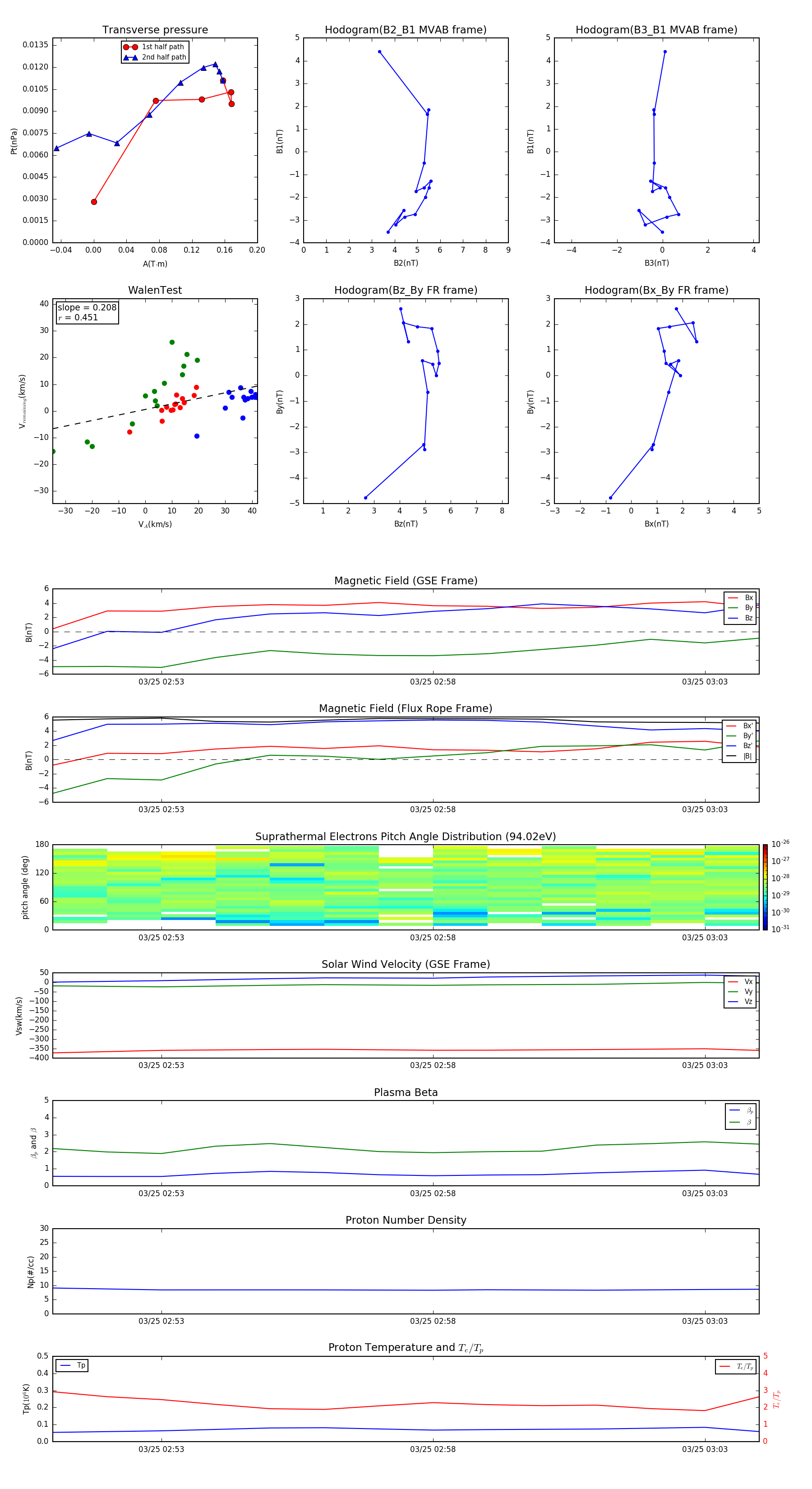Image resolution: width=812 pixels, height=1489 pixels.
Task: Select the βp legend entry in Plasma Beta
Action: pyautogui.click(x=741, y=1110)
